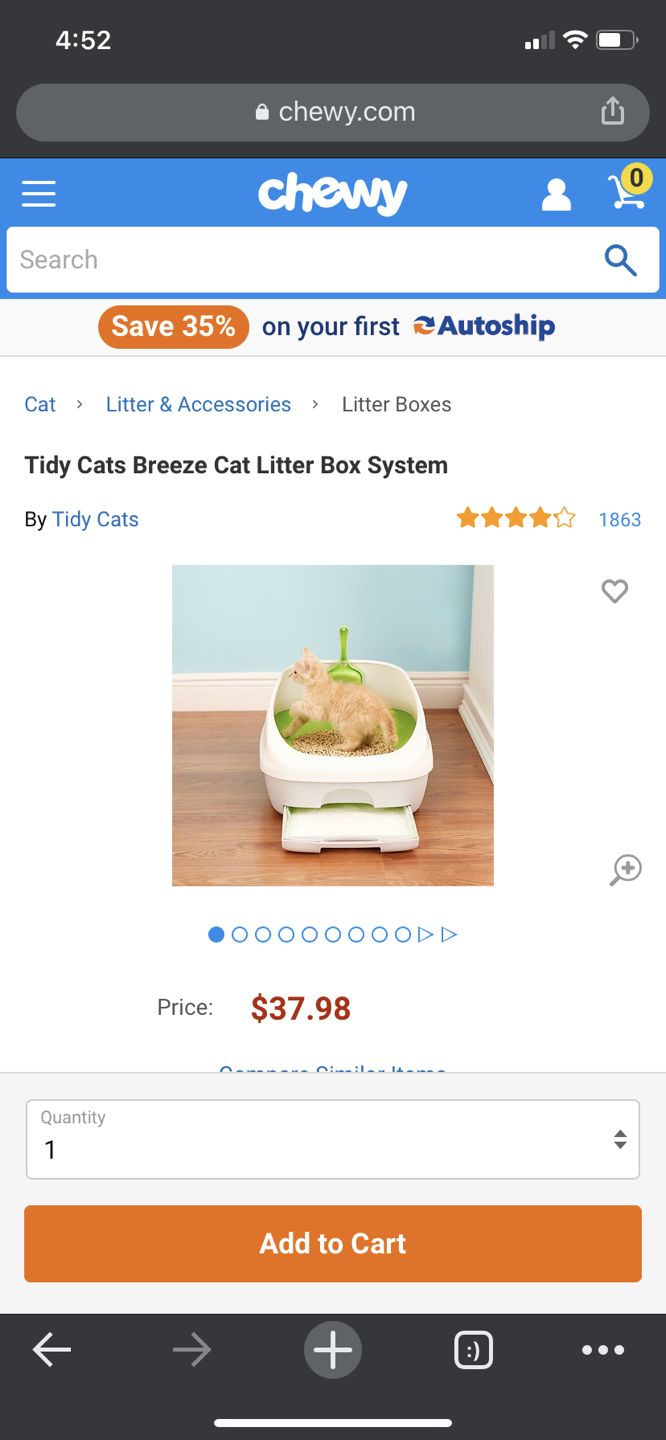666x1440 pixels.
Task: Advance carousel with the play arrow
Action: [426, 934]
